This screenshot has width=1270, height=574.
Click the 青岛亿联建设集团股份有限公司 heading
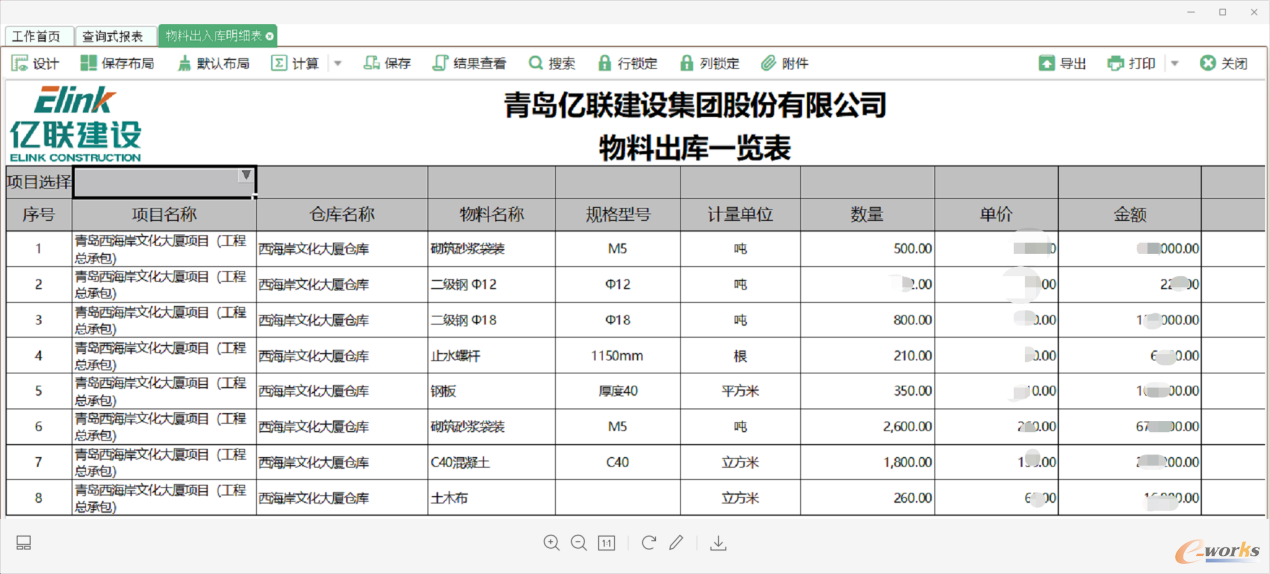pyautogui.click(x=695, y=104)
